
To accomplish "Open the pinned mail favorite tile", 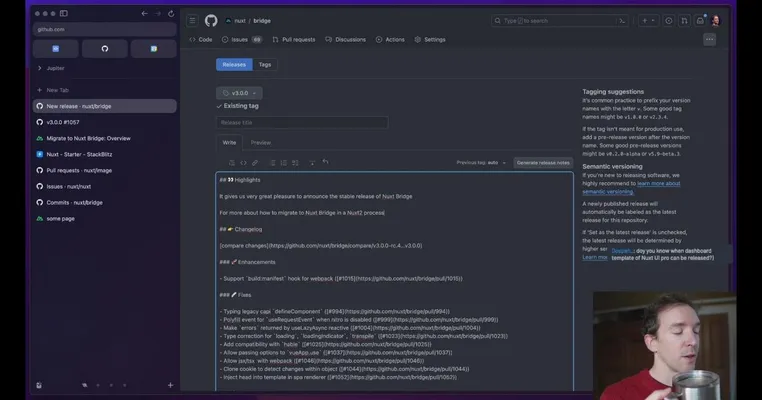I will [x=55, y=49].
